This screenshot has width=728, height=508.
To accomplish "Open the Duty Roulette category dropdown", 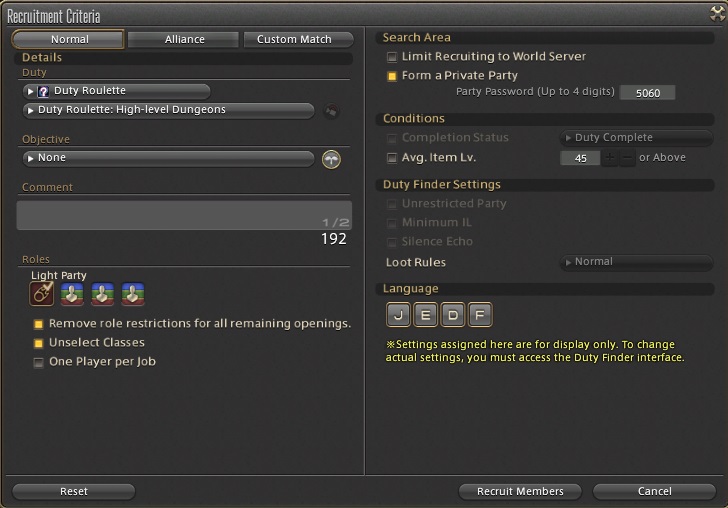I will 117,91.
